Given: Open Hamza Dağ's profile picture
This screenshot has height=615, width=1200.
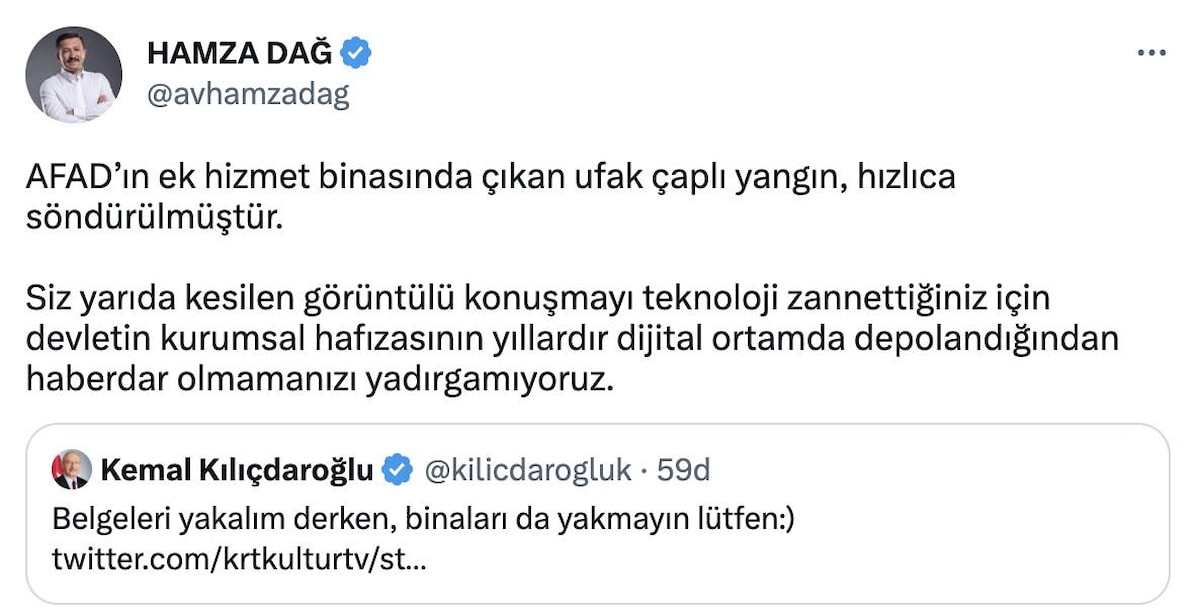Looking at the screenshot, I should [x=73, y=75].
